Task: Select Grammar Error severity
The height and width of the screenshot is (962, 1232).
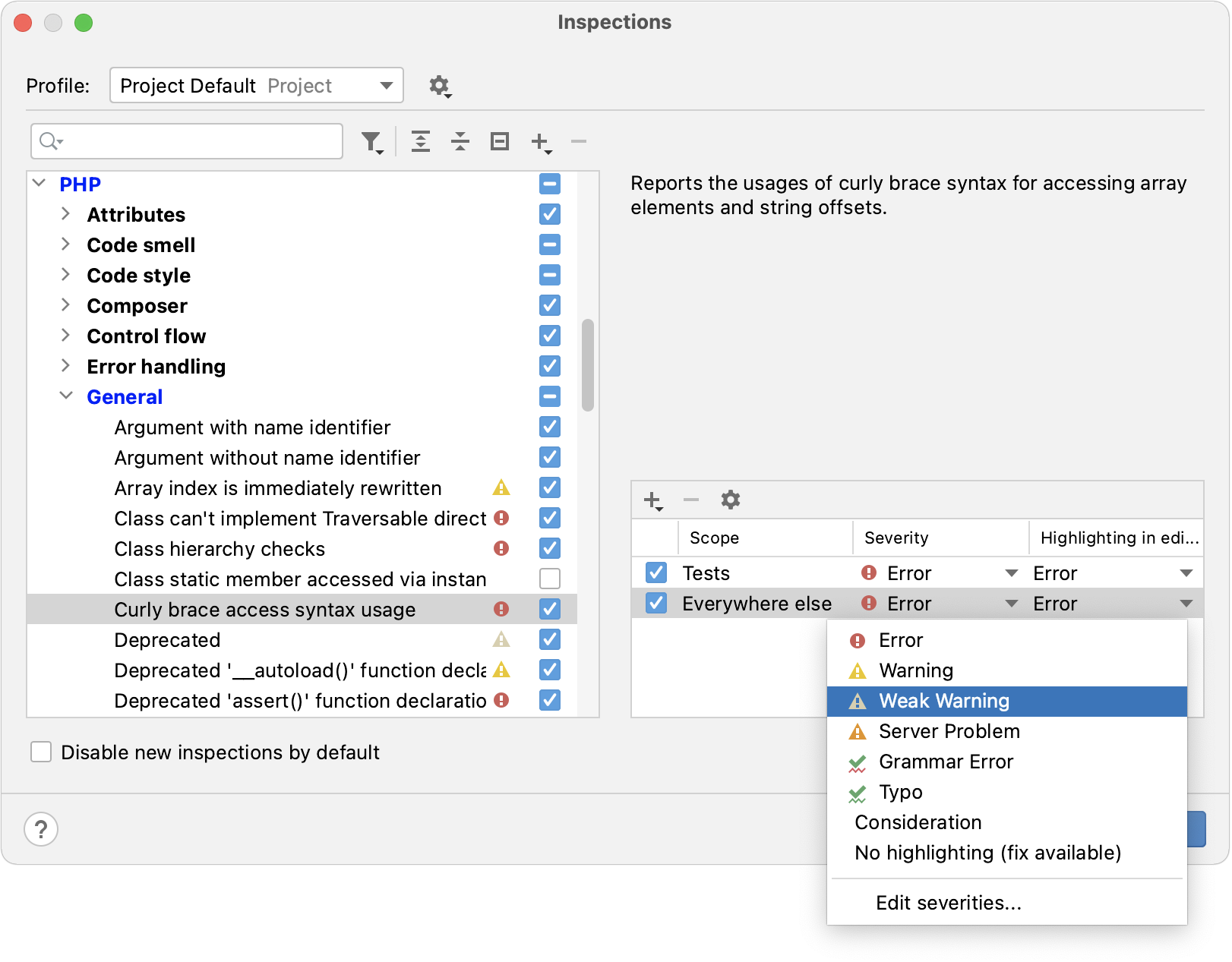Action: point(1007,762)
